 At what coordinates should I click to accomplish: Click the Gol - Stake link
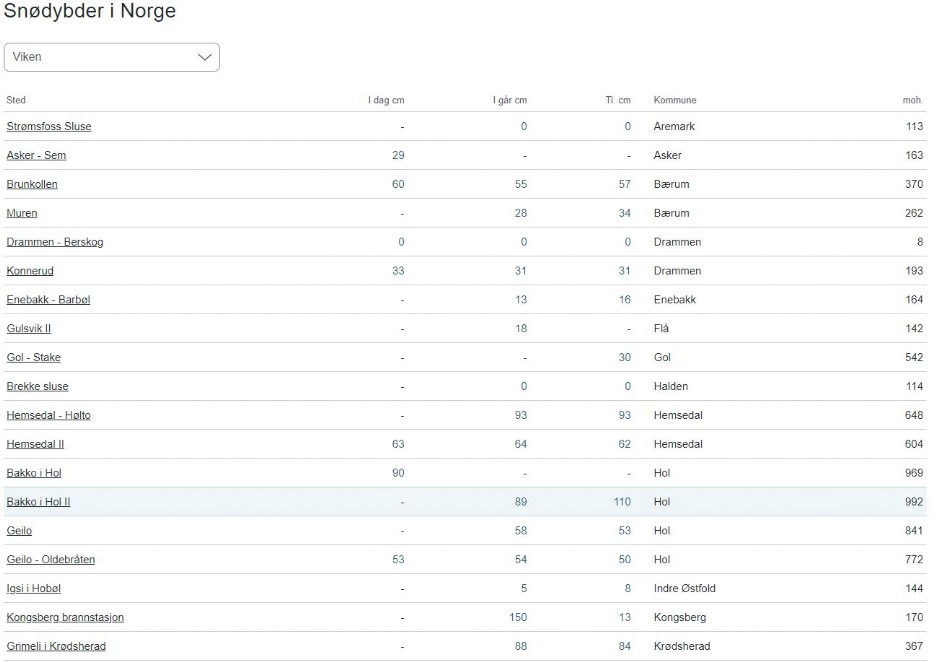click(33, 358)
